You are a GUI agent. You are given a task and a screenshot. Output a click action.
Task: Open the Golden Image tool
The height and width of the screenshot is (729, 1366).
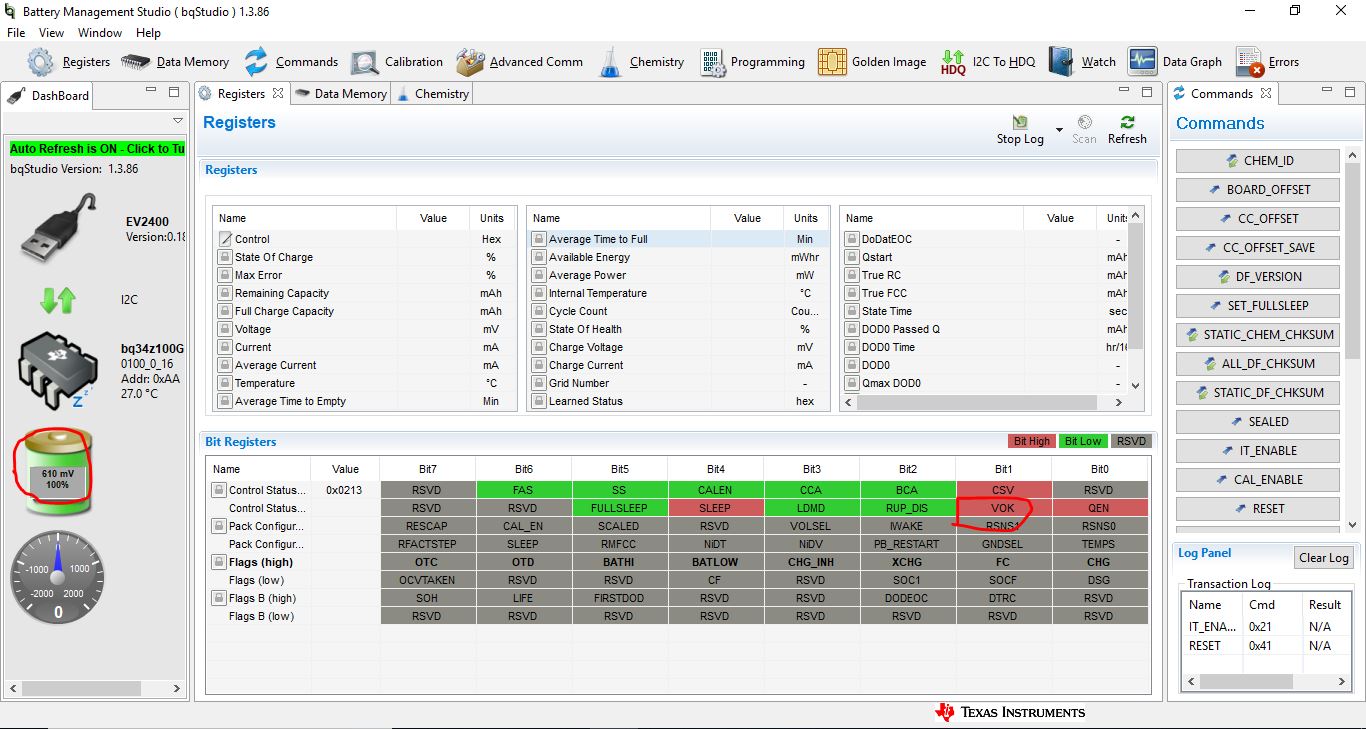point(832,62)
